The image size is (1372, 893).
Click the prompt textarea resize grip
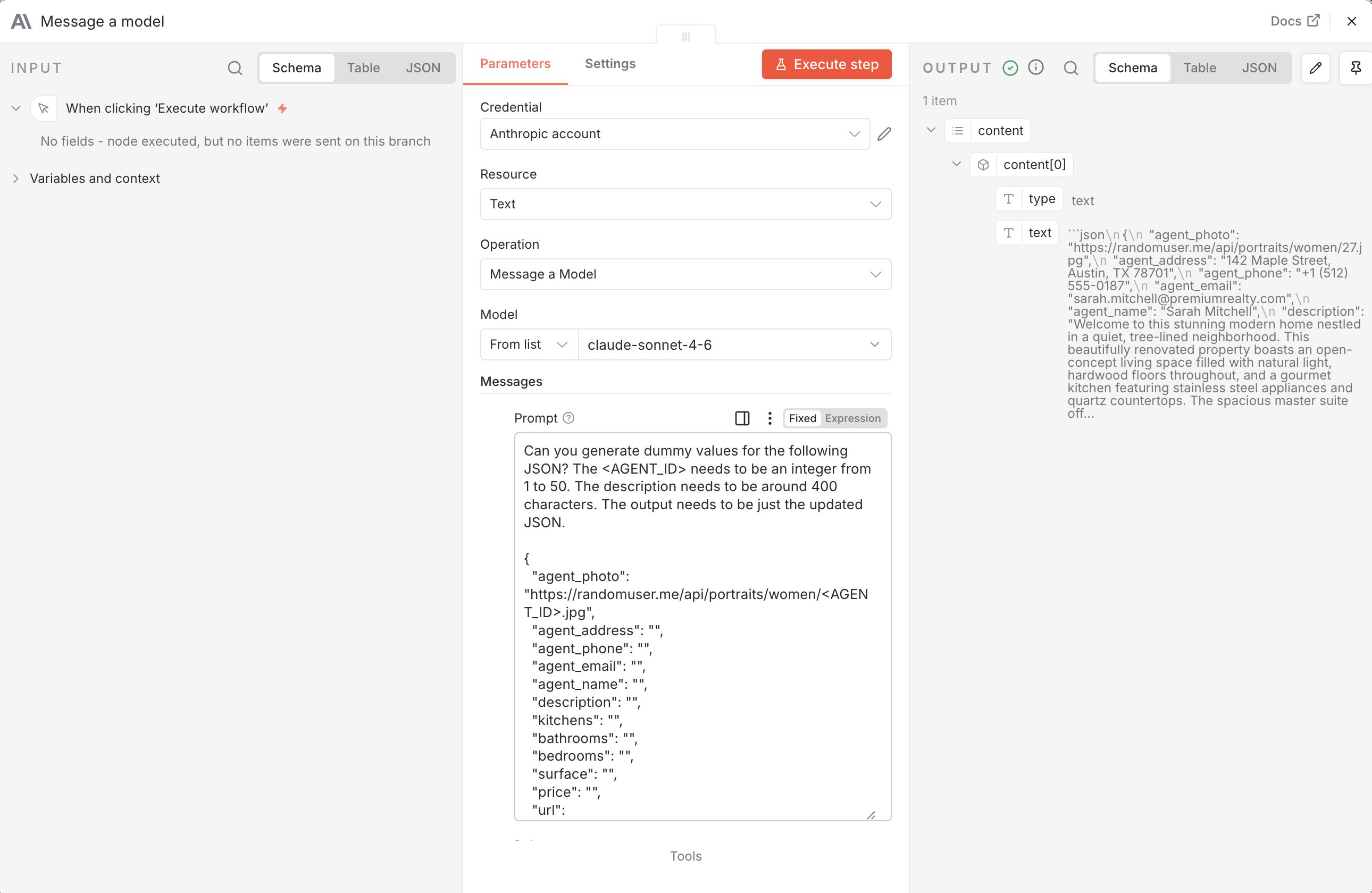(872, 815)
